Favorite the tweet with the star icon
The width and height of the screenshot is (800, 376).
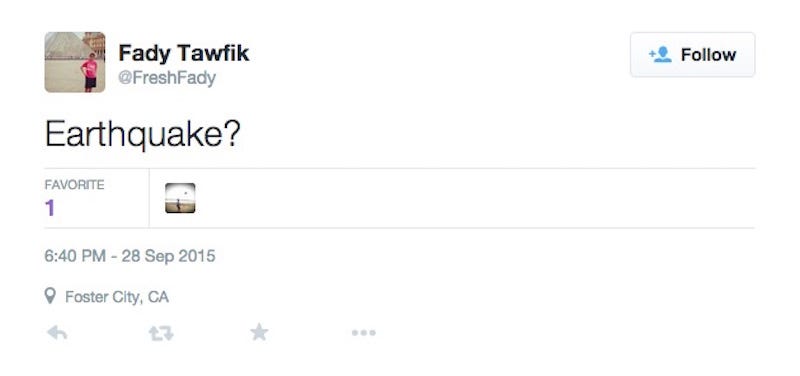tap(259, 333)
